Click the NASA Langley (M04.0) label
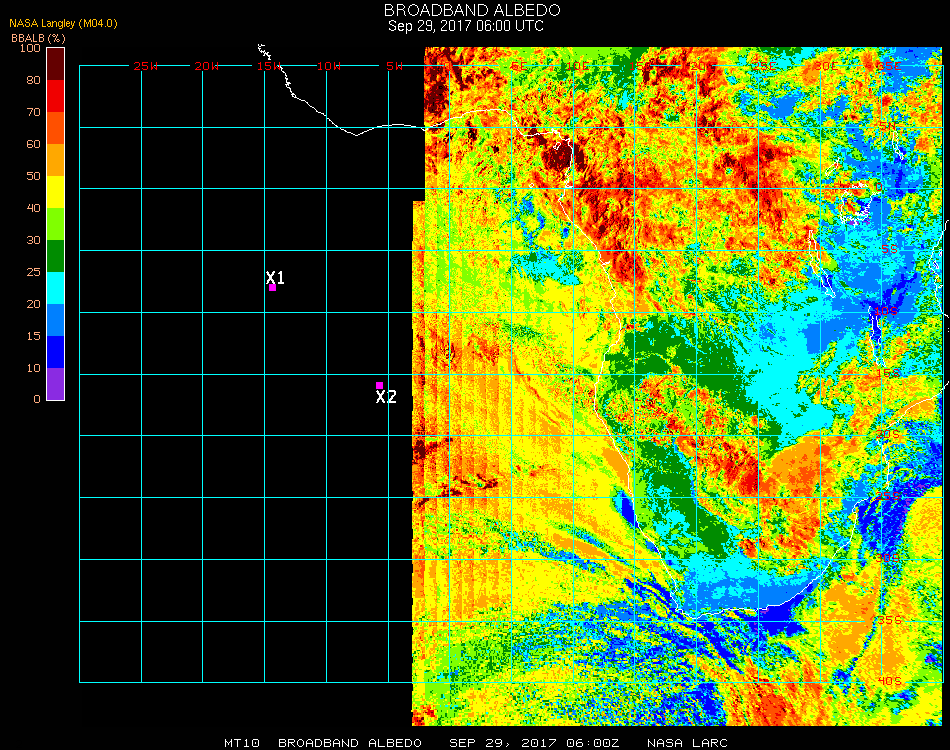The width and height of the screenshot is (950, 750). tap(63, 24)
